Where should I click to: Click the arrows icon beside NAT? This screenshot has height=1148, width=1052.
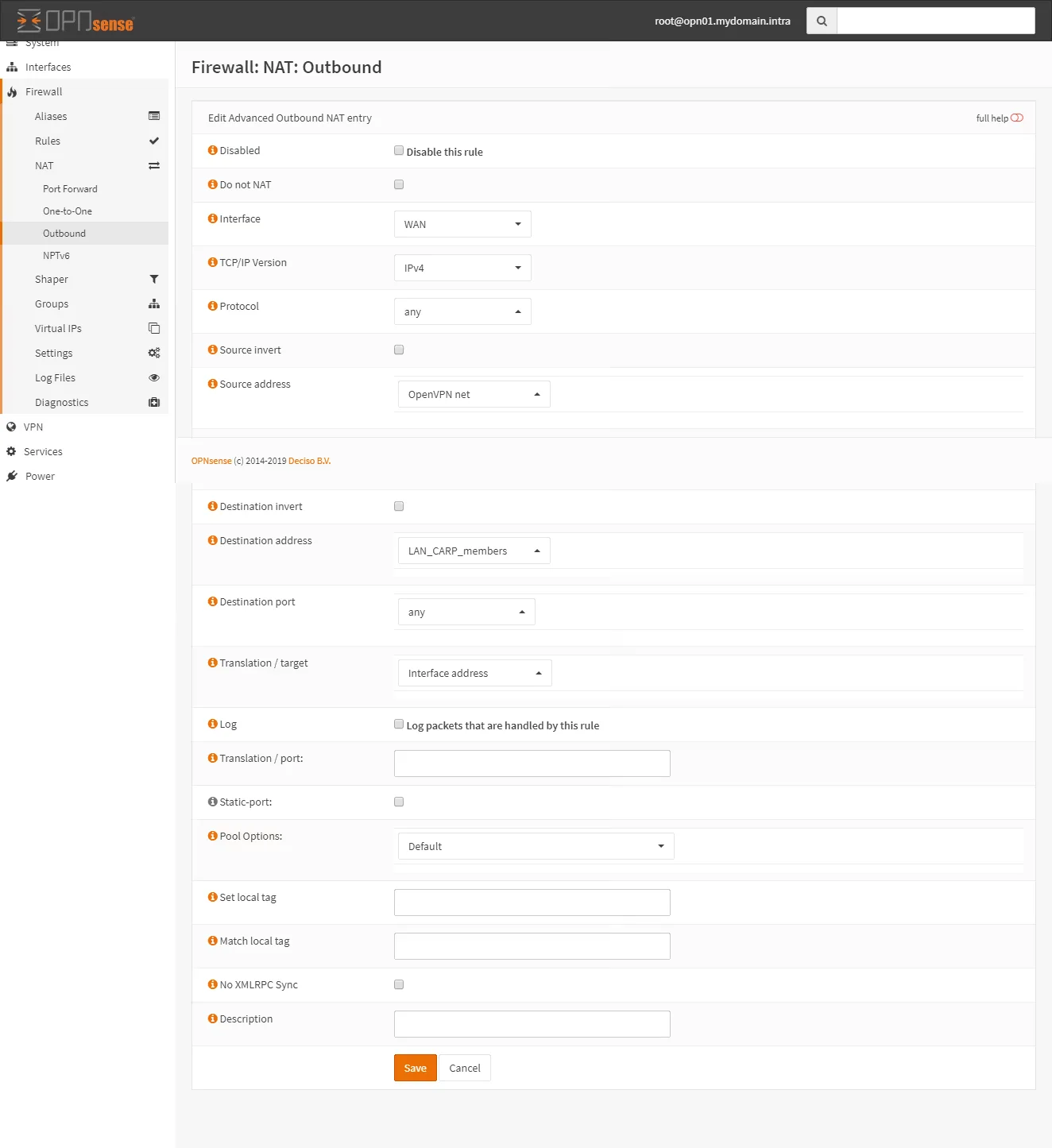(x=153, y=165)
